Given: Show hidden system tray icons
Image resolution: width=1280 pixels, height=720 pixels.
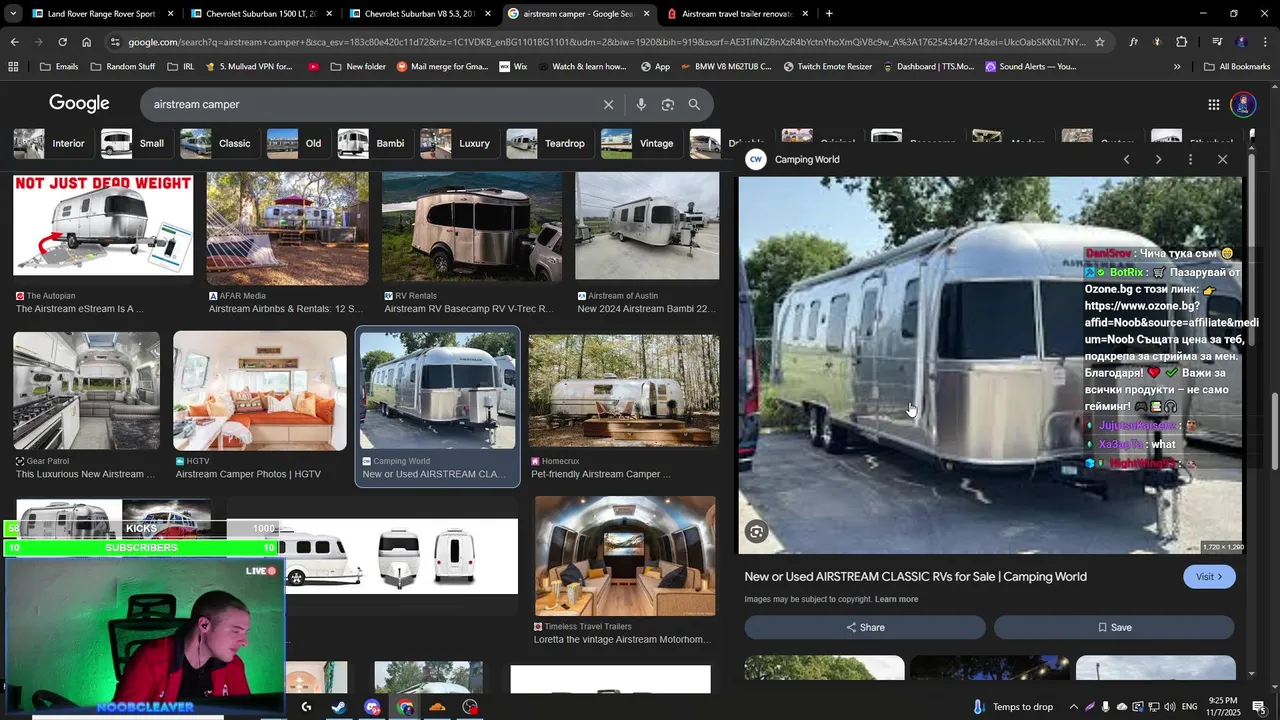Looking at the screenshot, I should click(1074, 707).
